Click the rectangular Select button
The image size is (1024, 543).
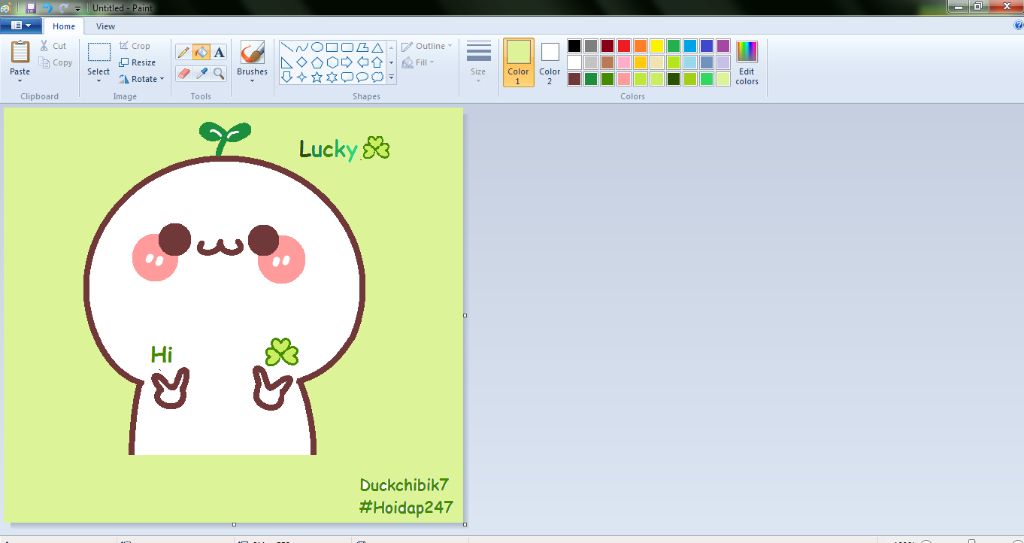point(99,53)
